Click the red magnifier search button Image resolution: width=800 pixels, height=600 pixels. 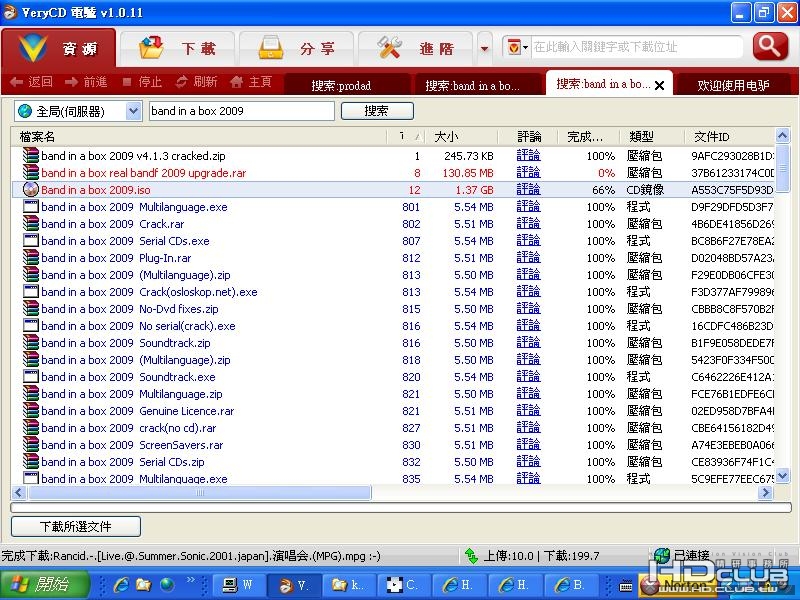[770, 47]
